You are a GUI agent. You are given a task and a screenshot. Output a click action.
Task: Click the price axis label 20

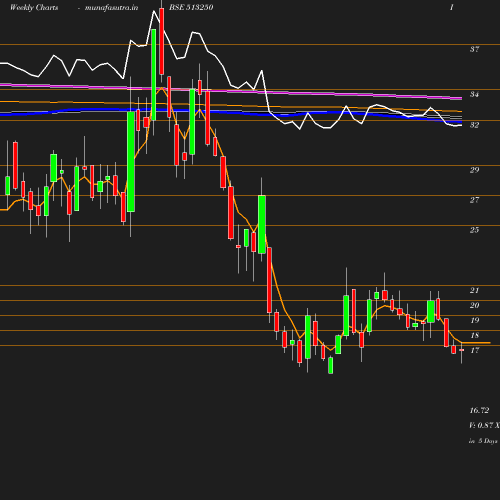(475, 305)
